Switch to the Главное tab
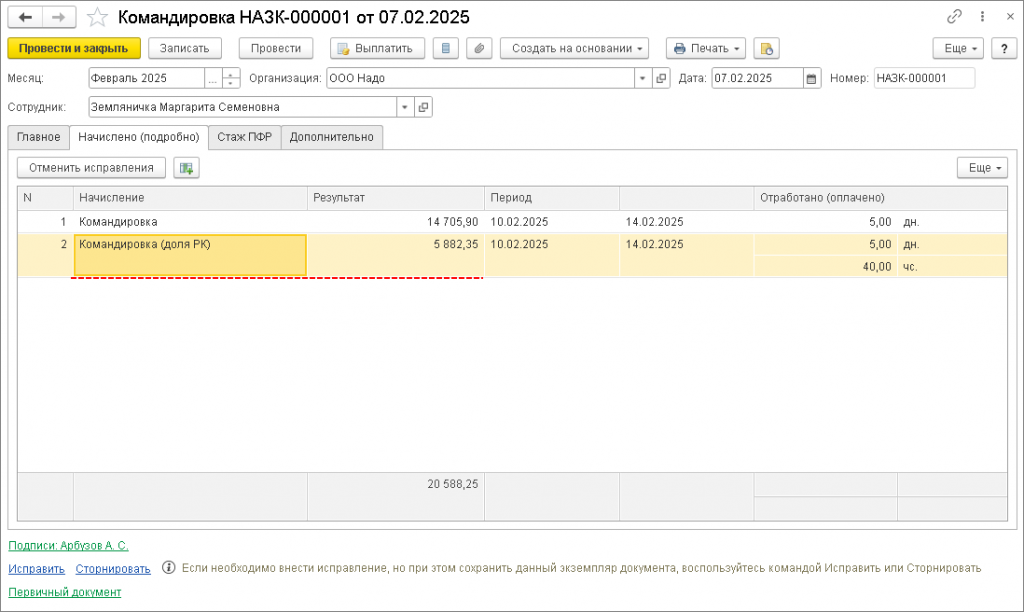 (x=39, y=137)
